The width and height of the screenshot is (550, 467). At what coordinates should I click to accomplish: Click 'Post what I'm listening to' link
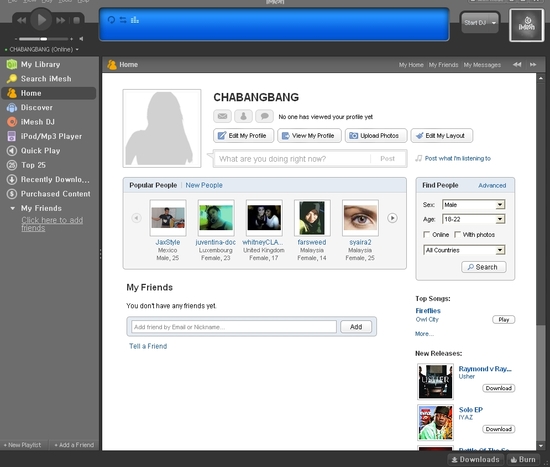tap(457, 159)
